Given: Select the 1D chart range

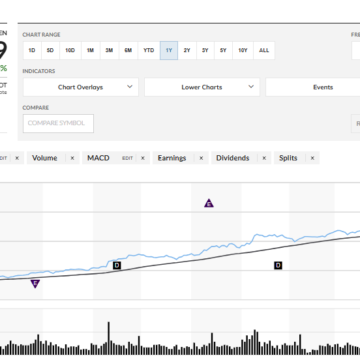Looking at the screenshot, I should (32, 50).
